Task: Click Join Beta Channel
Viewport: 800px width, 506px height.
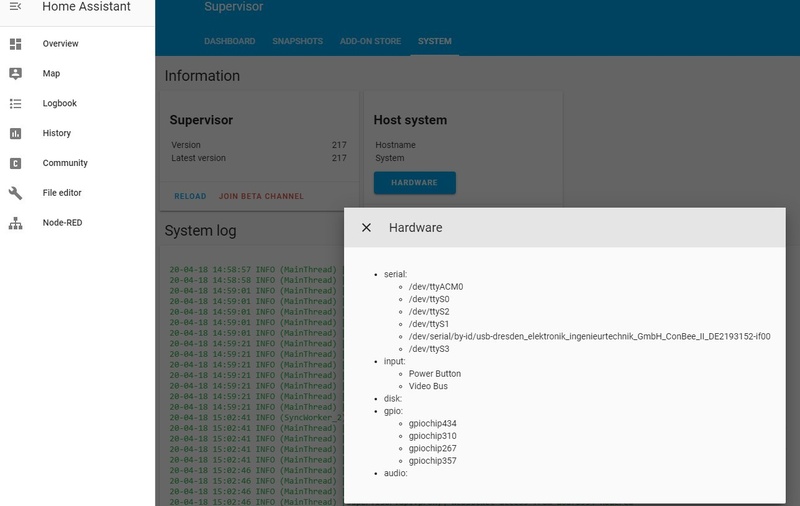Action: tap(261, 196)
